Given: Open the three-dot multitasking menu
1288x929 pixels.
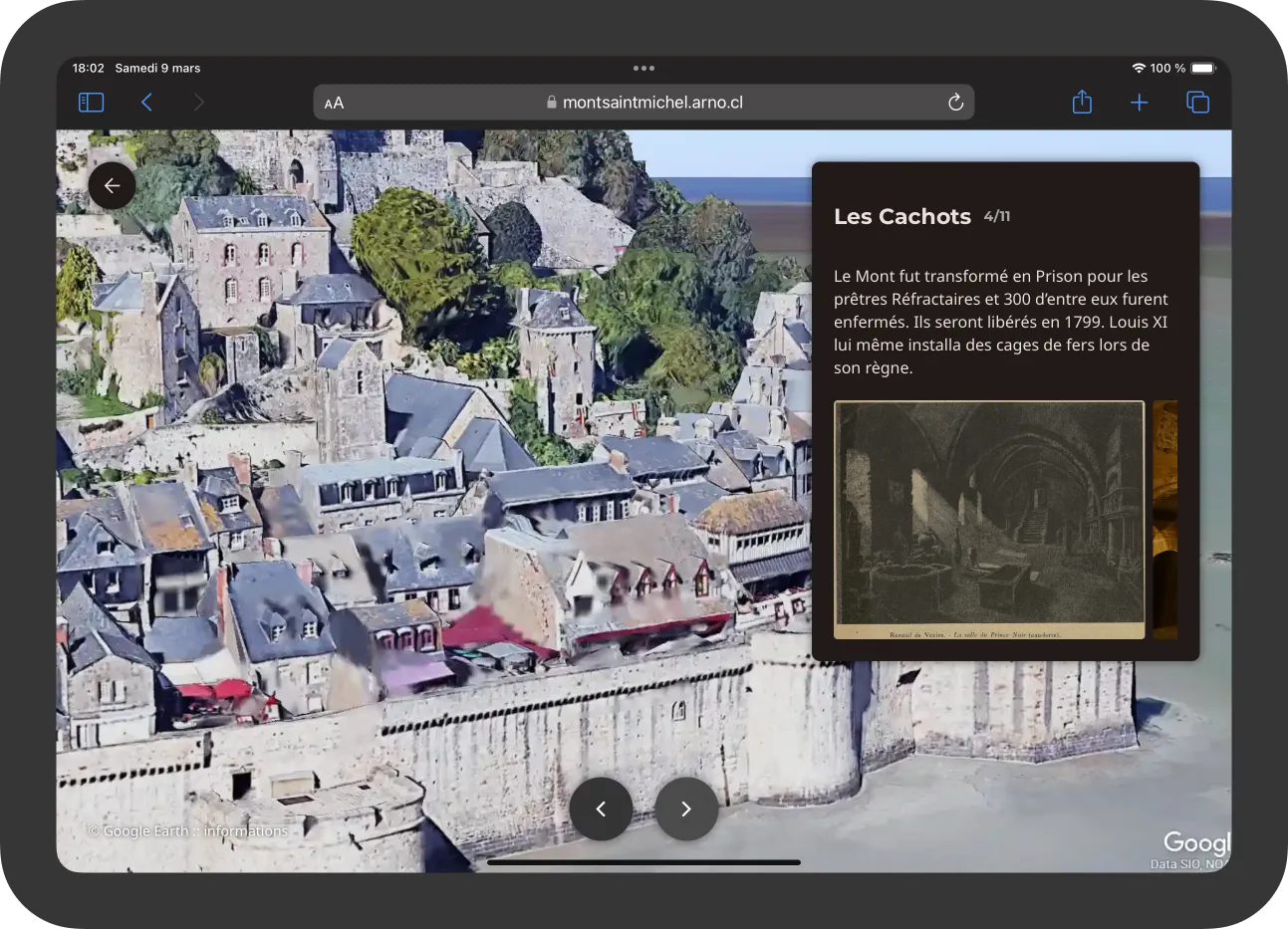Looking at the screenshot, I should pos(644,69).
